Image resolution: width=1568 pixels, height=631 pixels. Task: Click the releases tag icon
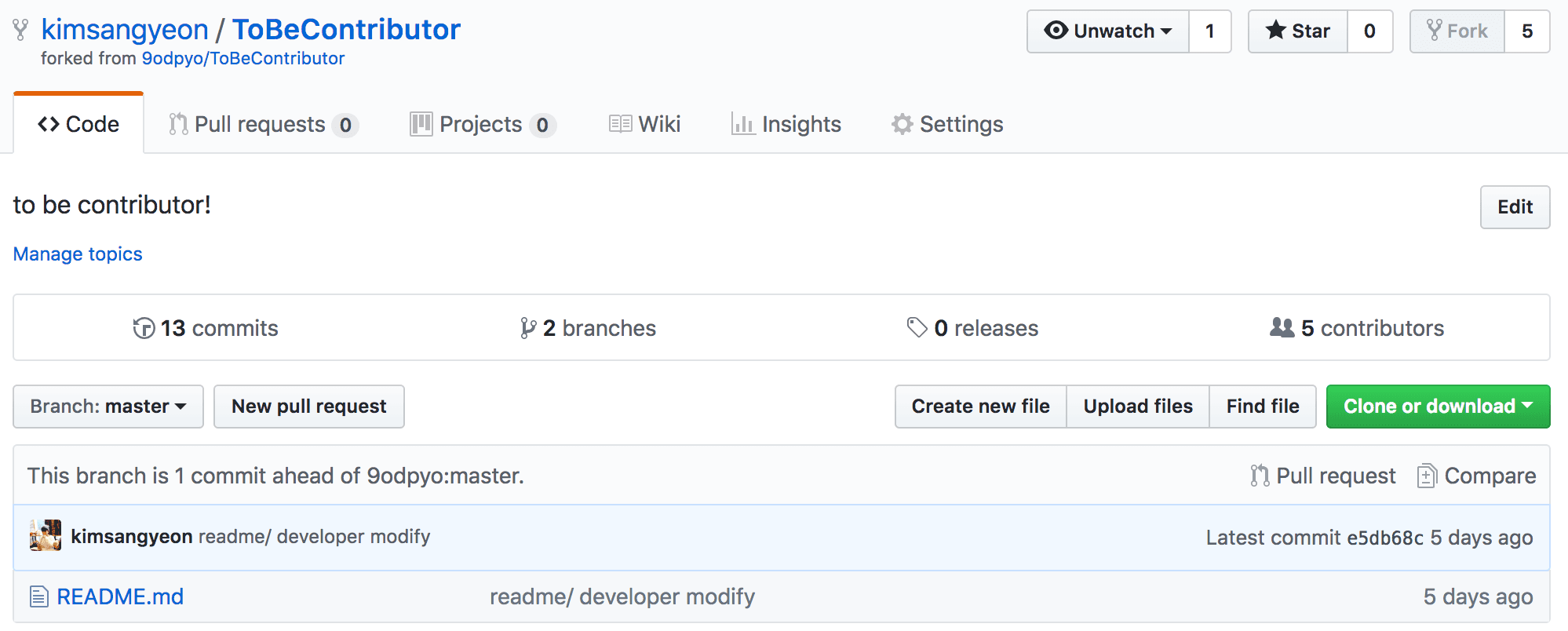click(917, 327)
